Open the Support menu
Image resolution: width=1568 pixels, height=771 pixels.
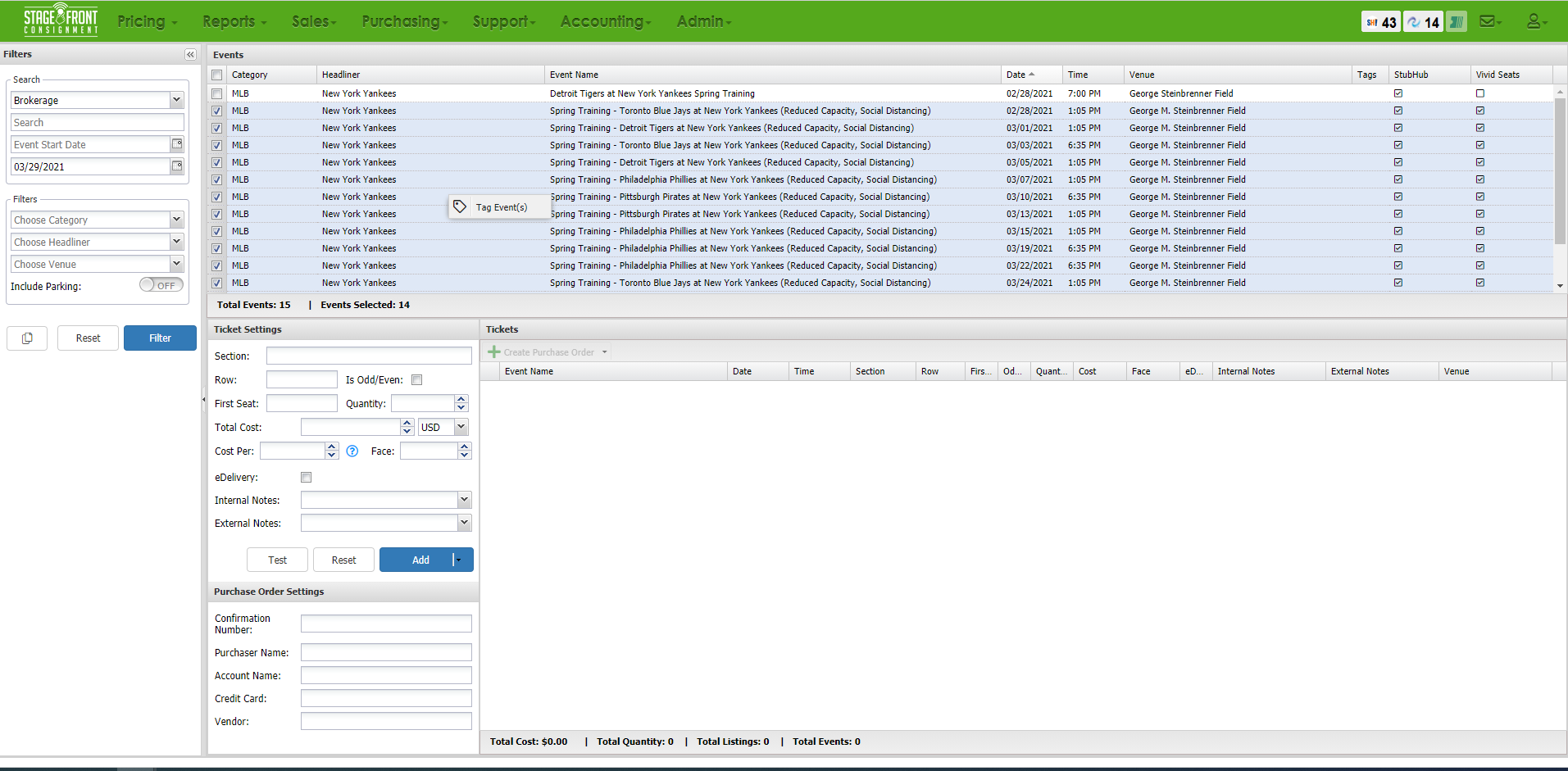pos(504,21)
